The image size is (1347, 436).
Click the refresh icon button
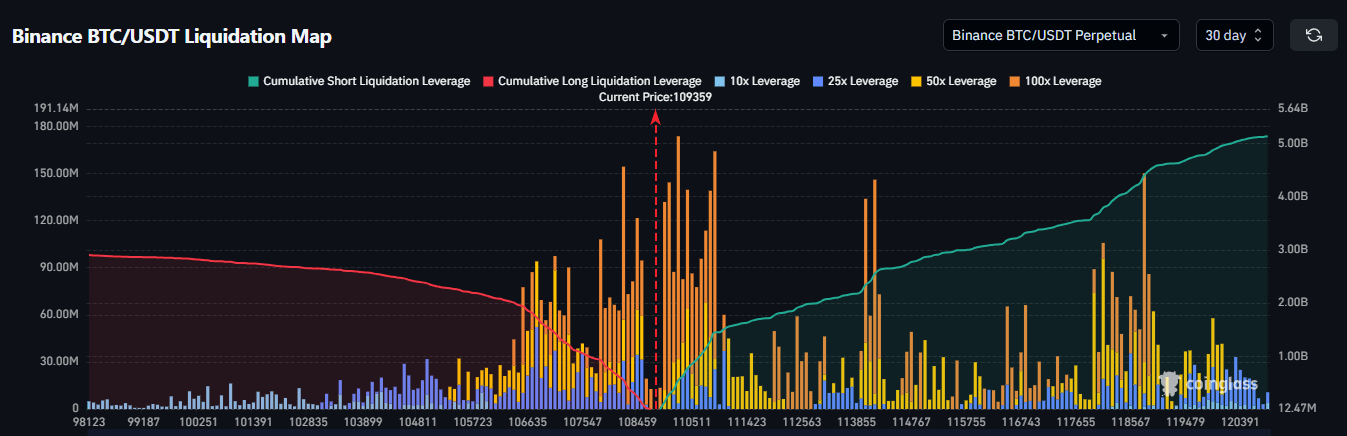coord(1314,35)
